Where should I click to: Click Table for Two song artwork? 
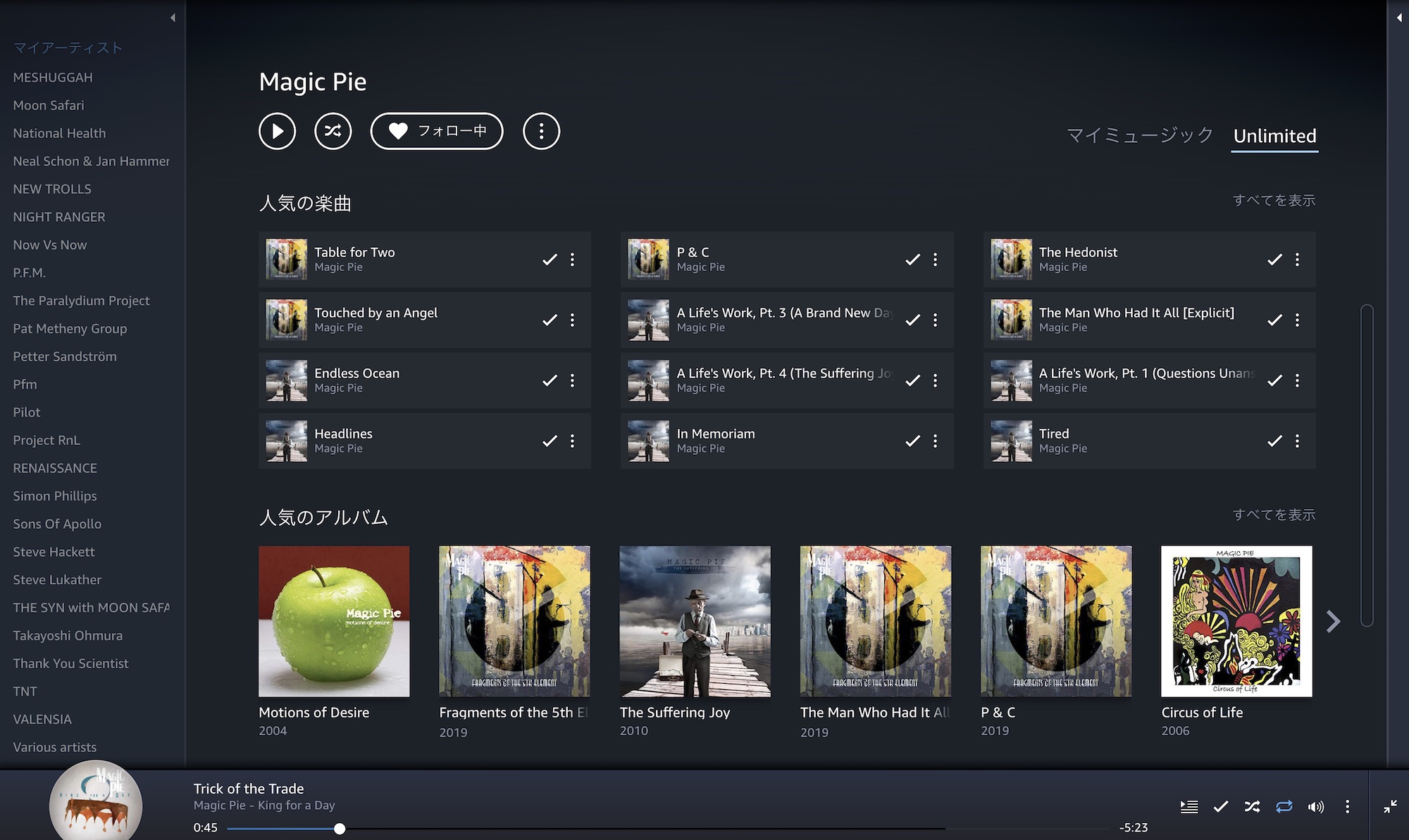tap(286, 259)
